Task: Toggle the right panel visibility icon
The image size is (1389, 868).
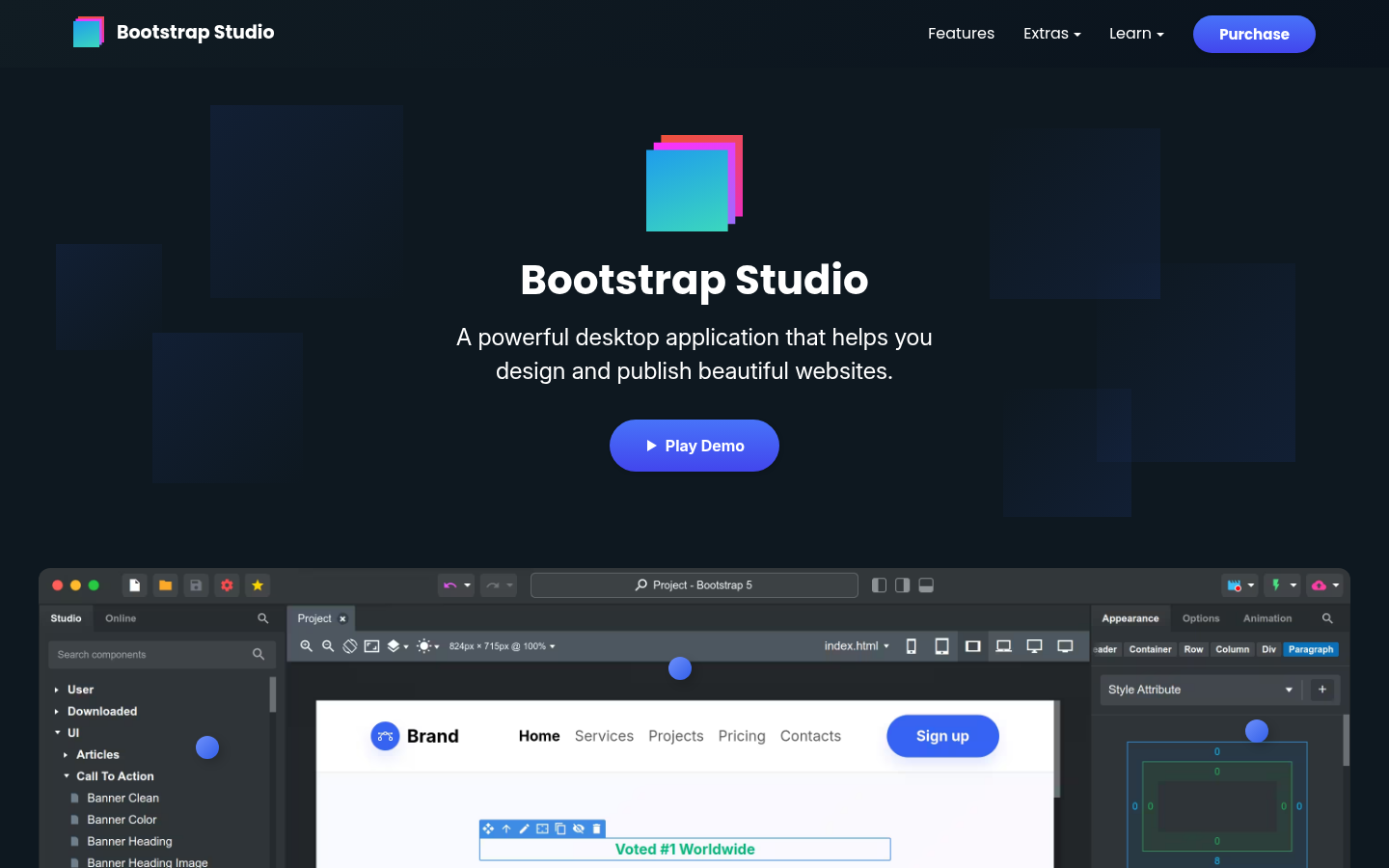Action: pyautogui.click(x=902, y=585)
